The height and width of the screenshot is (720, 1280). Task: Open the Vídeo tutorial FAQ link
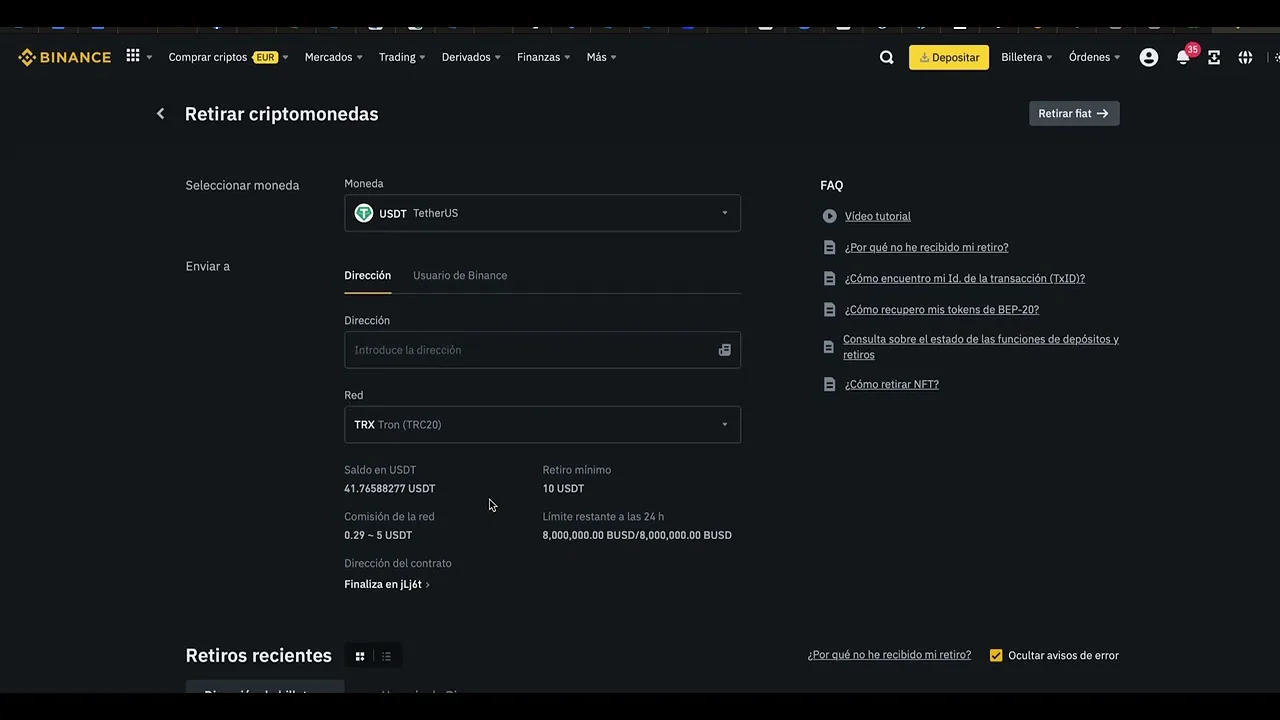[877, 216]
